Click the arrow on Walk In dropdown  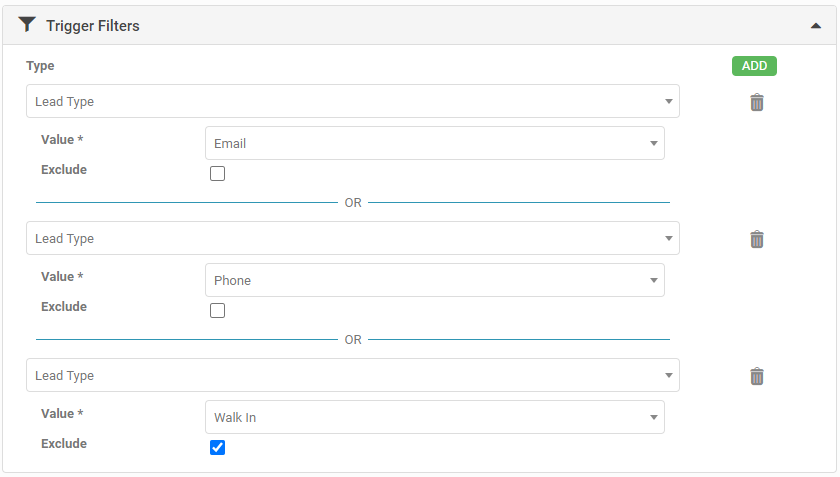click(x=653, y=417)
